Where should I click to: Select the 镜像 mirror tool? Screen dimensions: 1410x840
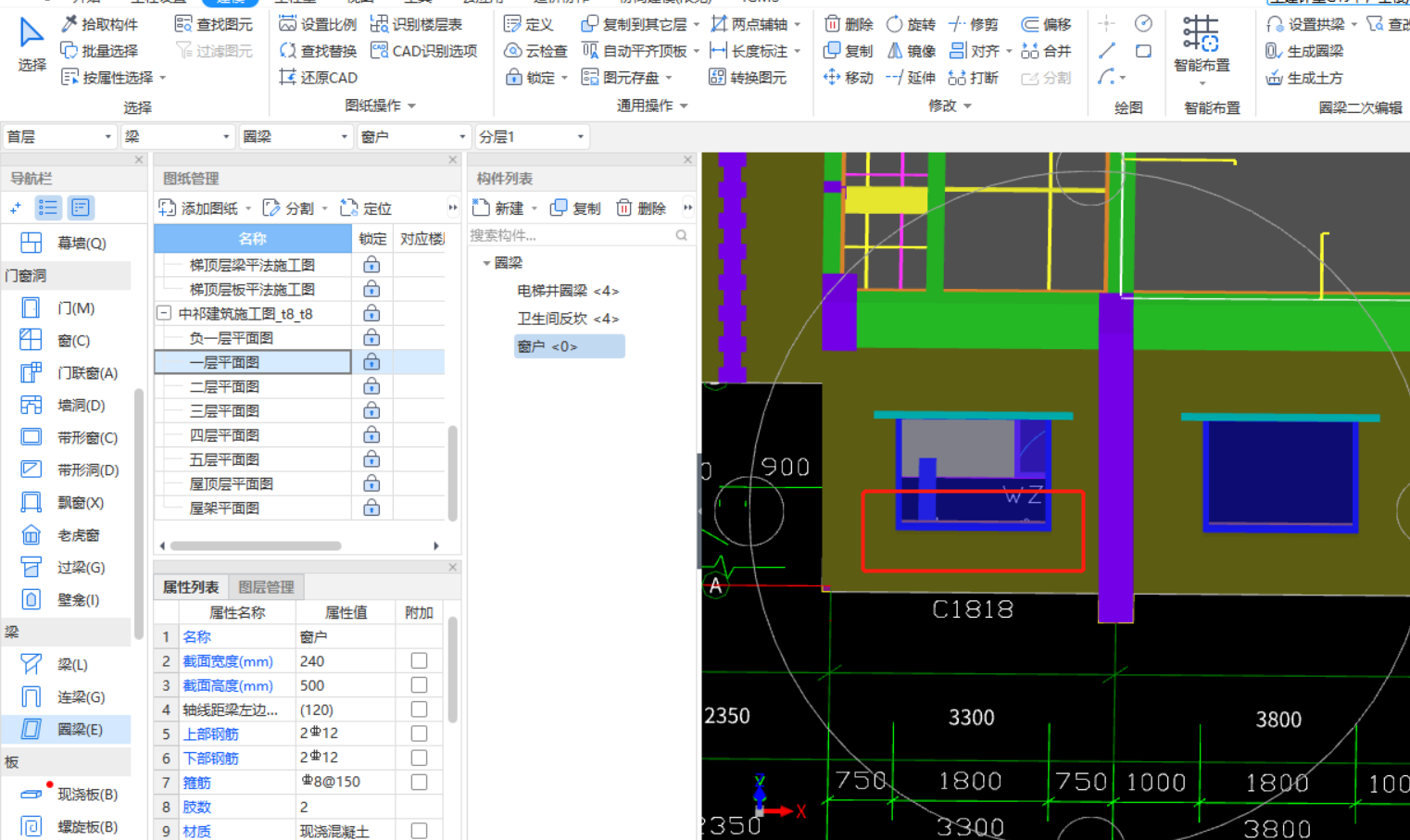tap(911, 51)
